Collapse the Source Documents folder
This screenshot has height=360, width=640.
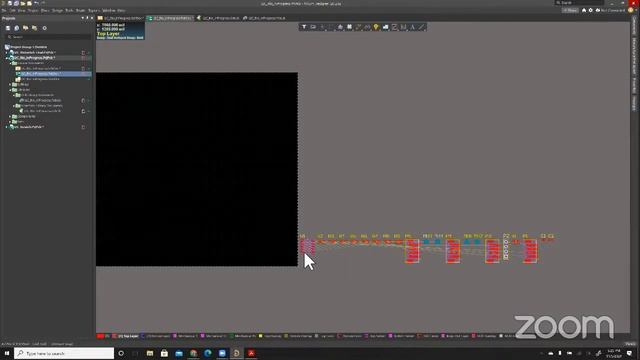10,63
